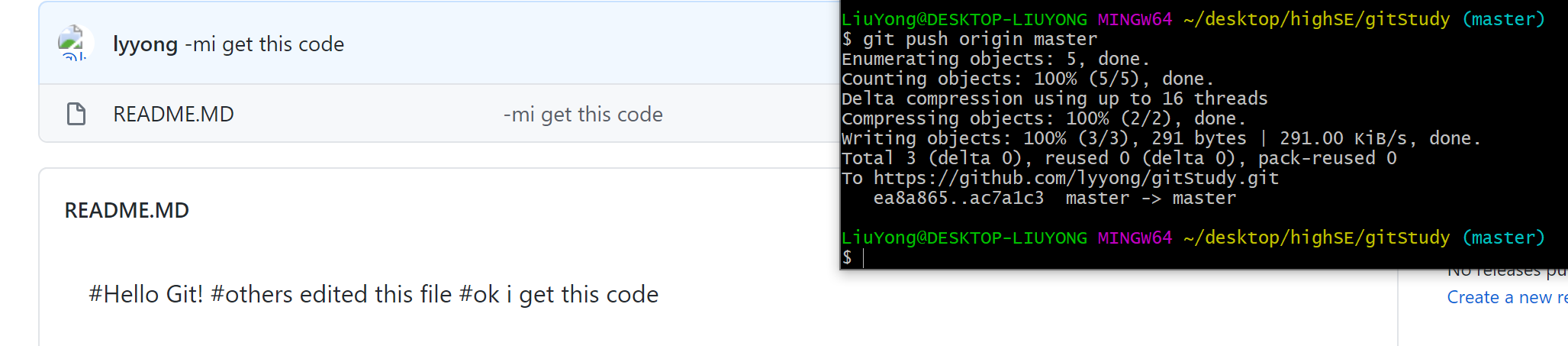Click the README.MD heading of preview panel
1568x346 pixels.
pyautogui.click(x=127, y=210)
